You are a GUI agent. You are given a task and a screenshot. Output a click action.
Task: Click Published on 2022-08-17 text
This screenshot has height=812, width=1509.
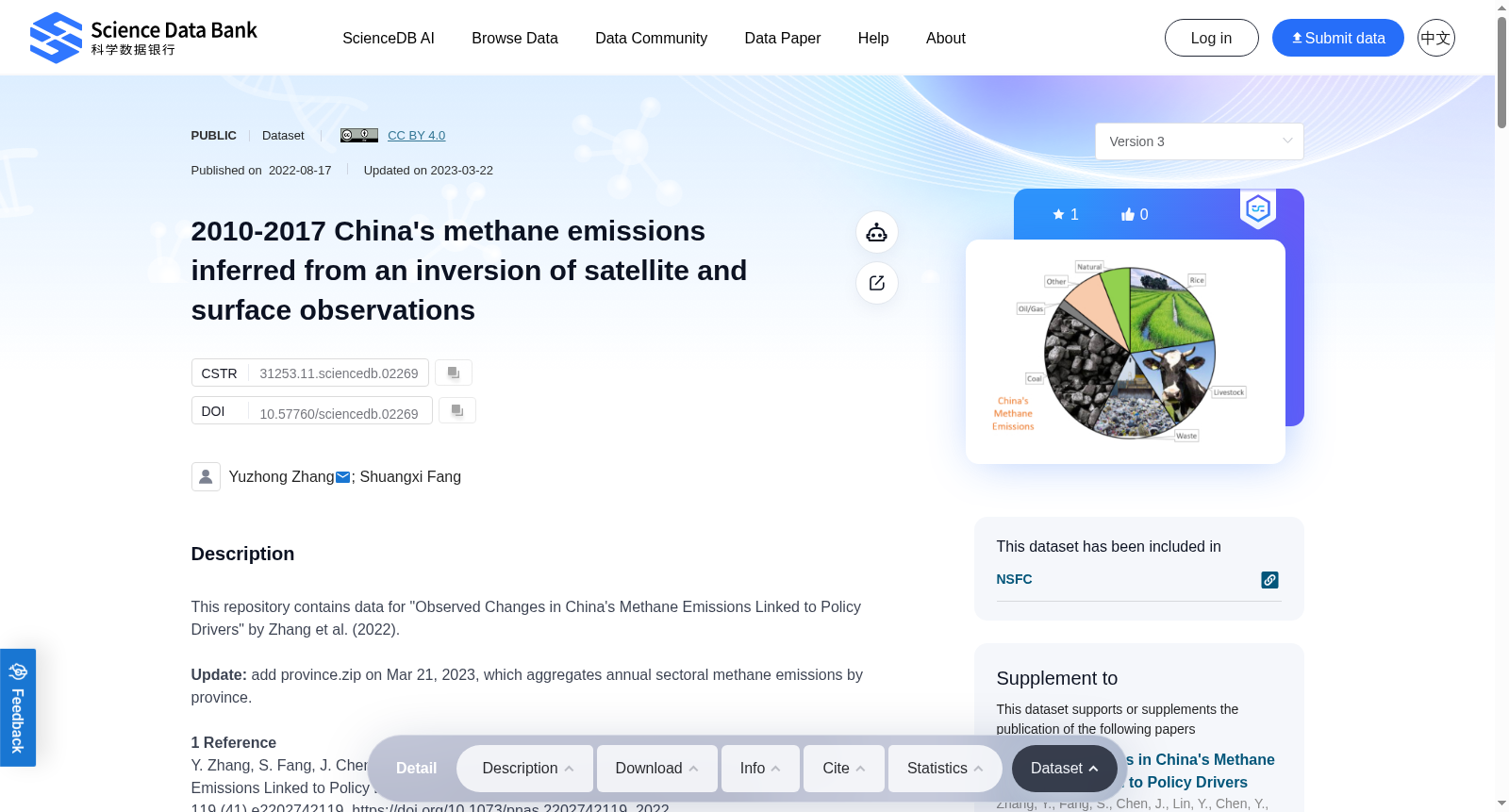pos(261,171)
